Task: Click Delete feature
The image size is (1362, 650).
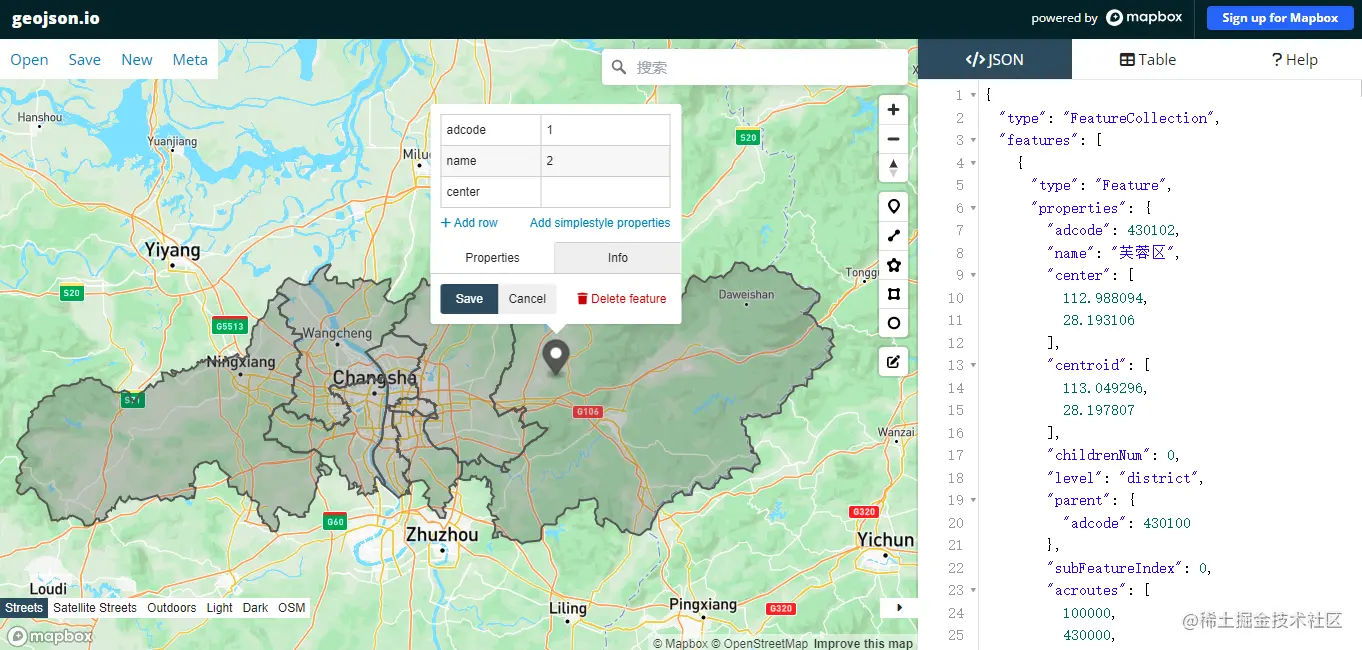Action: (x=621, y=299)
